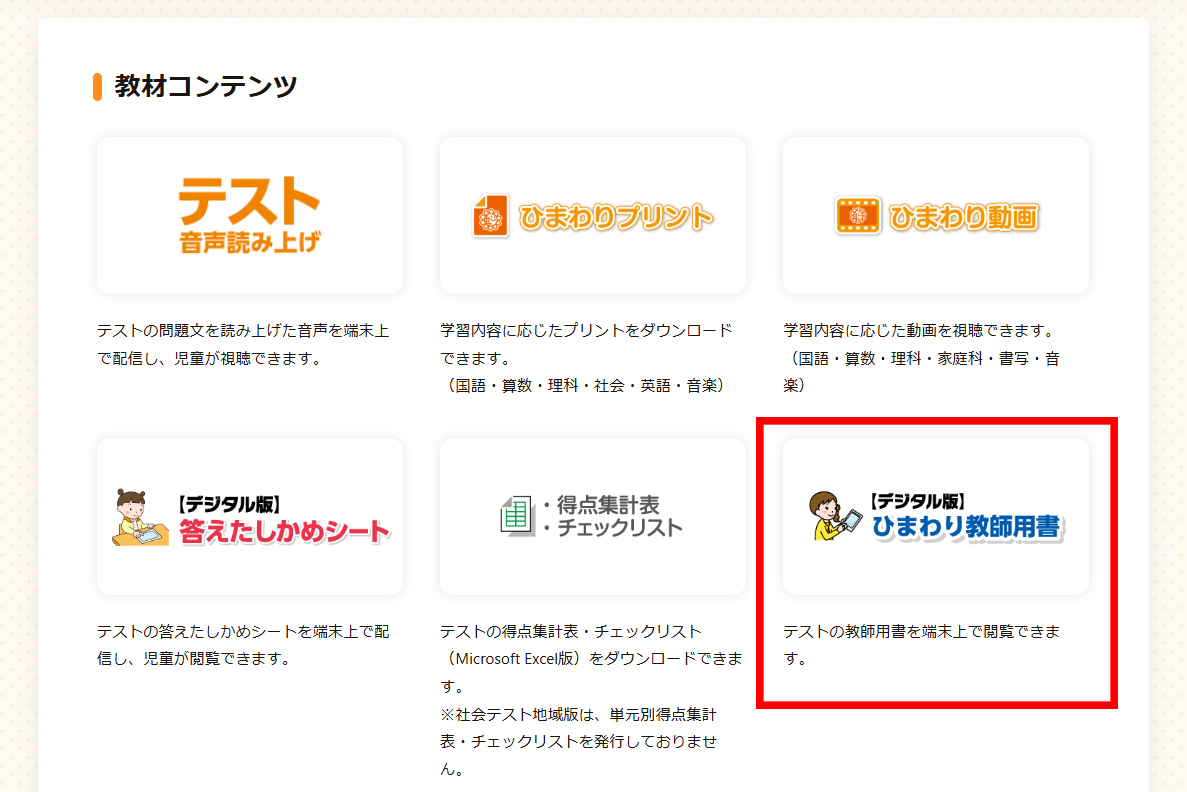The height and width of the screenshot is (792, 1187).
Task: Open the テスト音声読み上げ content card
Action: coord(248,215)
